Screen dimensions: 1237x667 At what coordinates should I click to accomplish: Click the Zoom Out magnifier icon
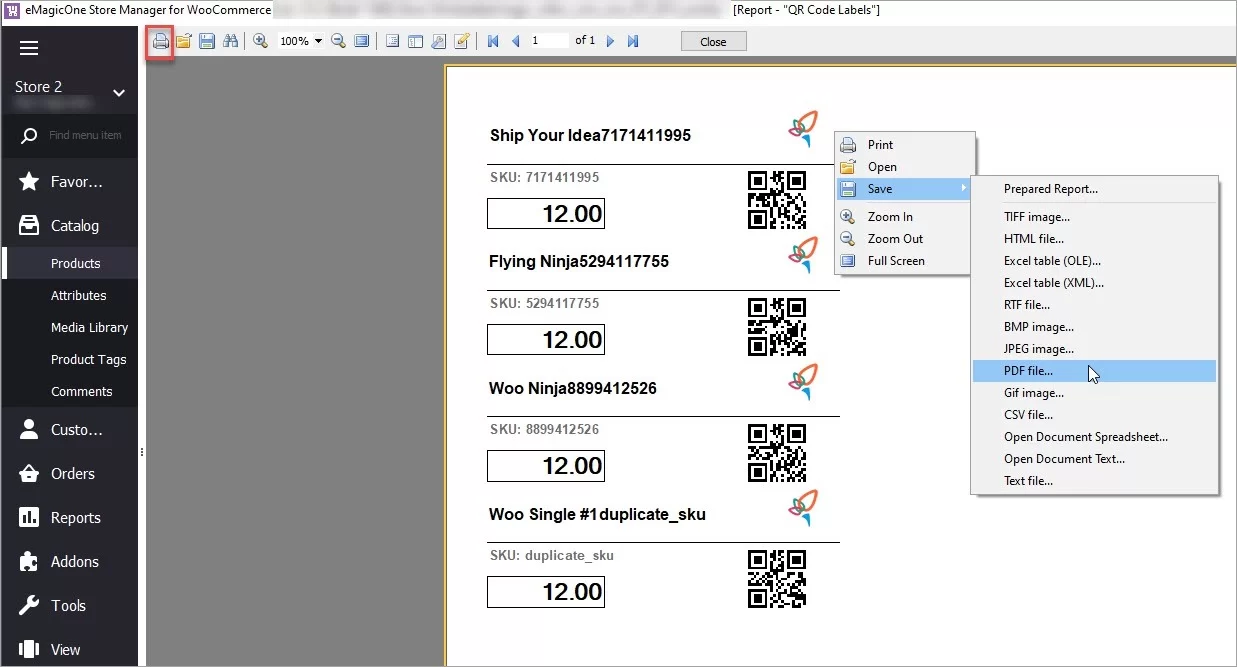point(339,41)
